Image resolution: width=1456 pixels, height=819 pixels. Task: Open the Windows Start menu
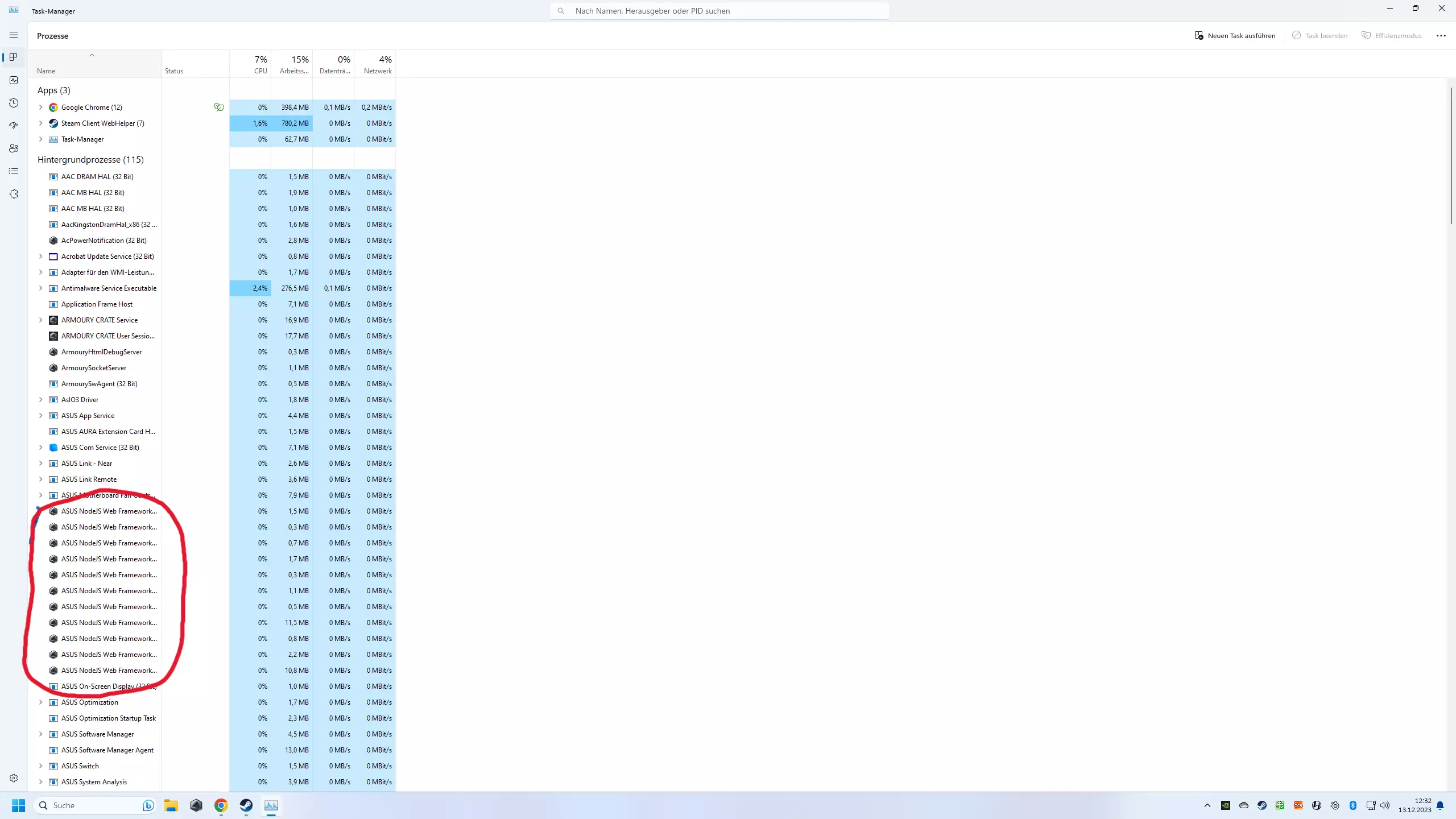click(x=18, y=805)
